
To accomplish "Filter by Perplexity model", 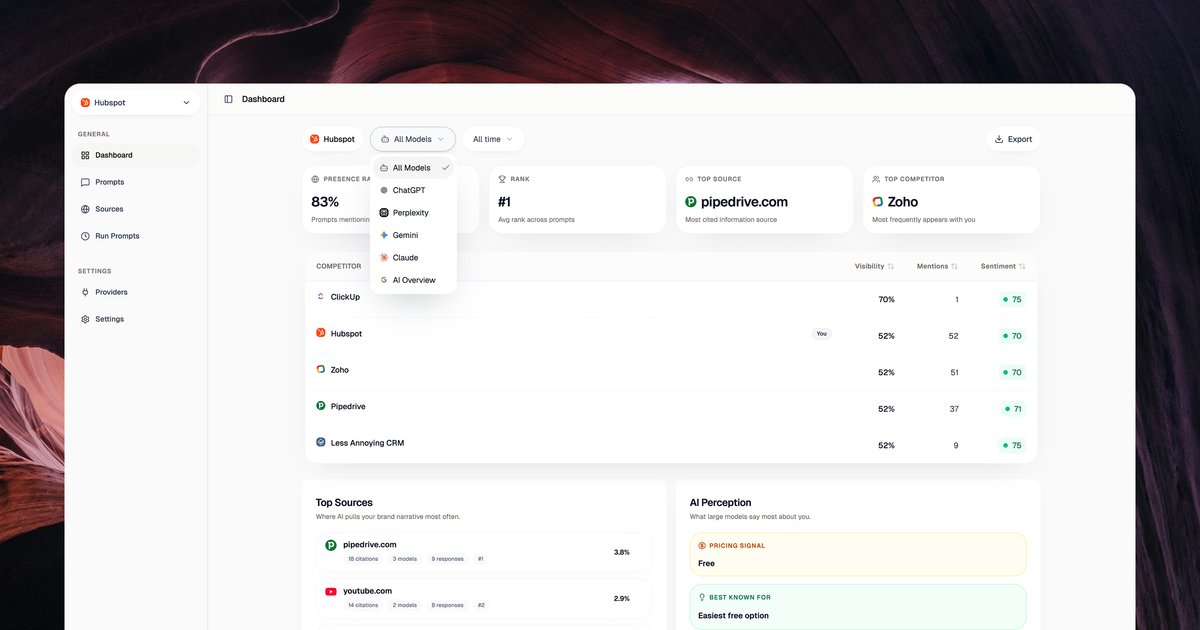I will point(414,213).
